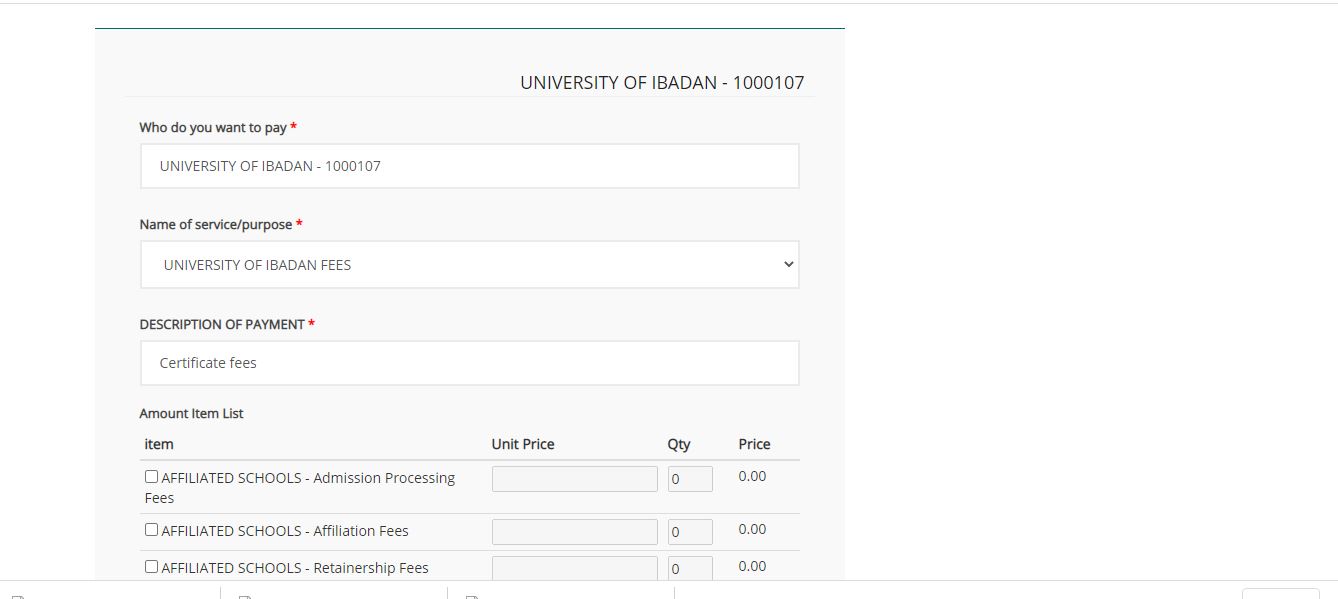Click the University of Ibadan page heading
This screenshot has width=1338, height=599.
[x=662, y=83]
